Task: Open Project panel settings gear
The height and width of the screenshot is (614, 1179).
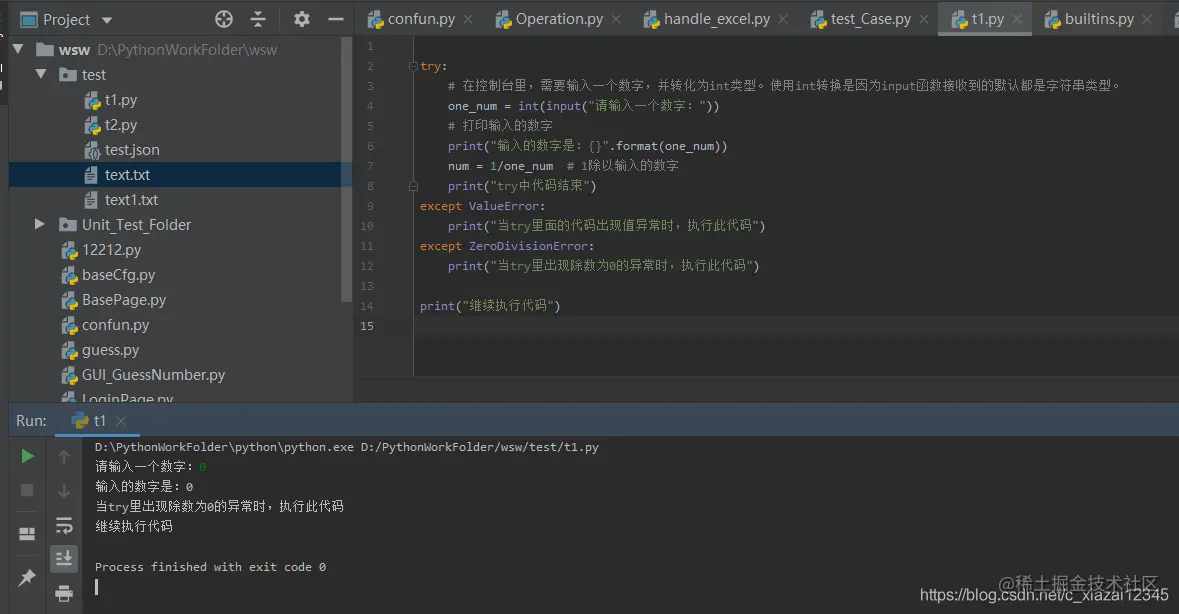Action: point(302,20)
